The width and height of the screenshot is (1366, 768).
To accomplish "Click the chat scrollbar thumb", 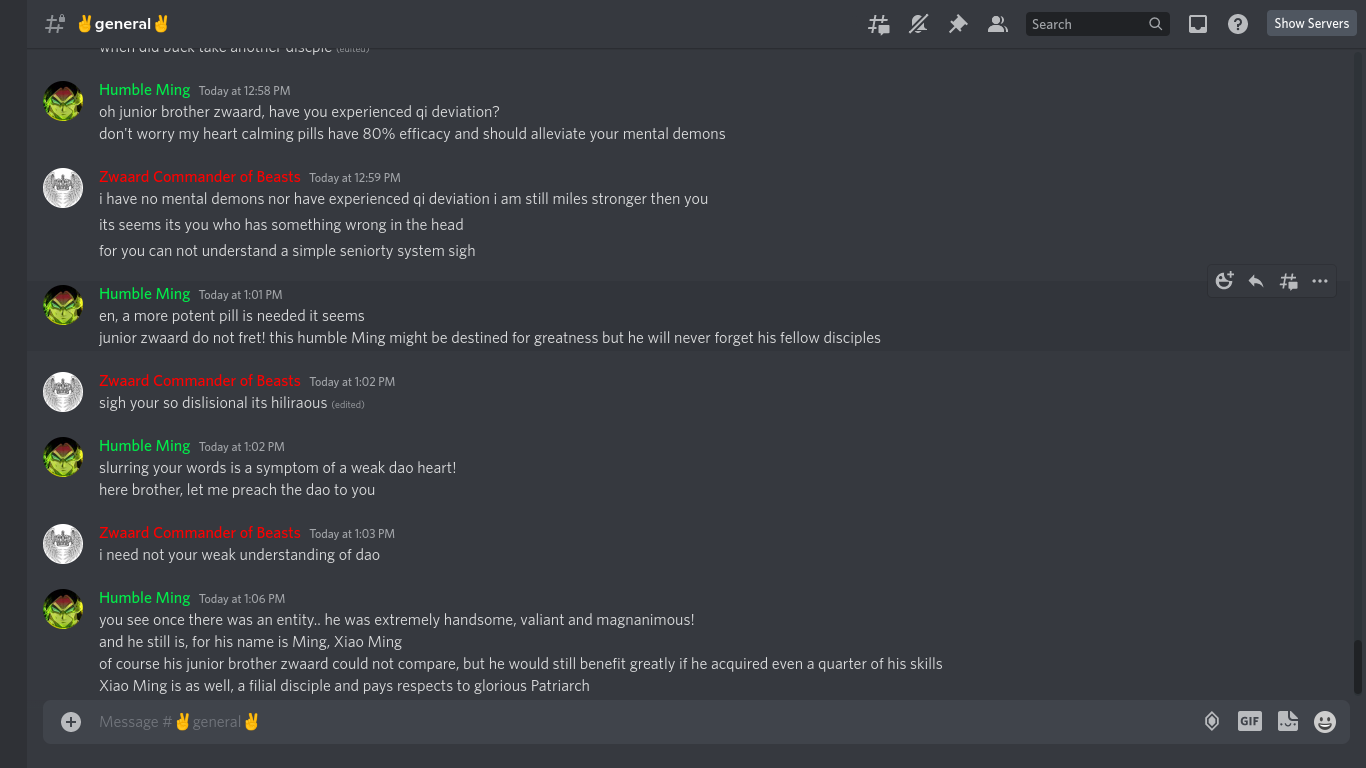I will 1357,667.
